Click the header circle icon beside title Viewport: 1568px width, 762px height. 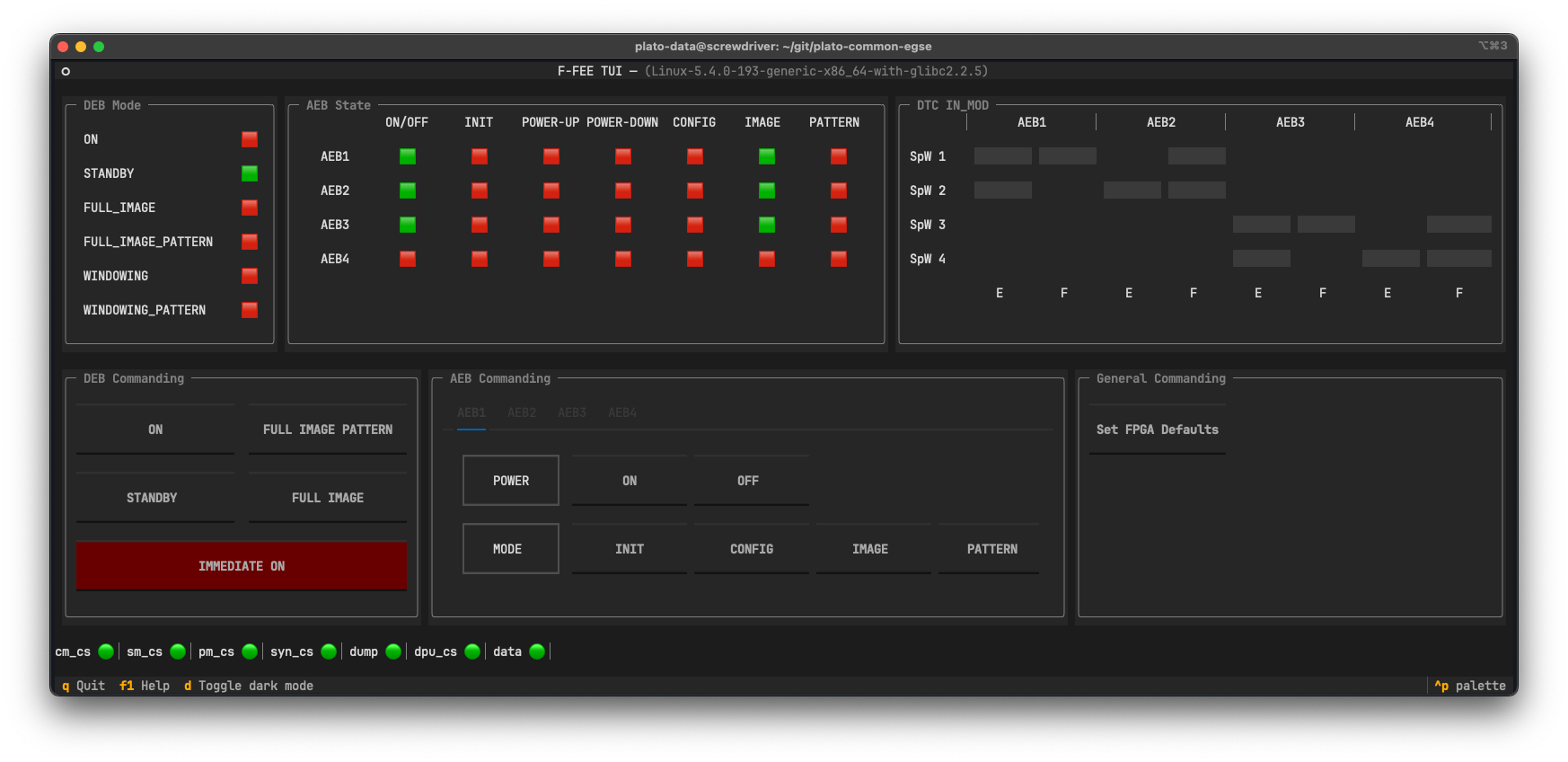66,71
